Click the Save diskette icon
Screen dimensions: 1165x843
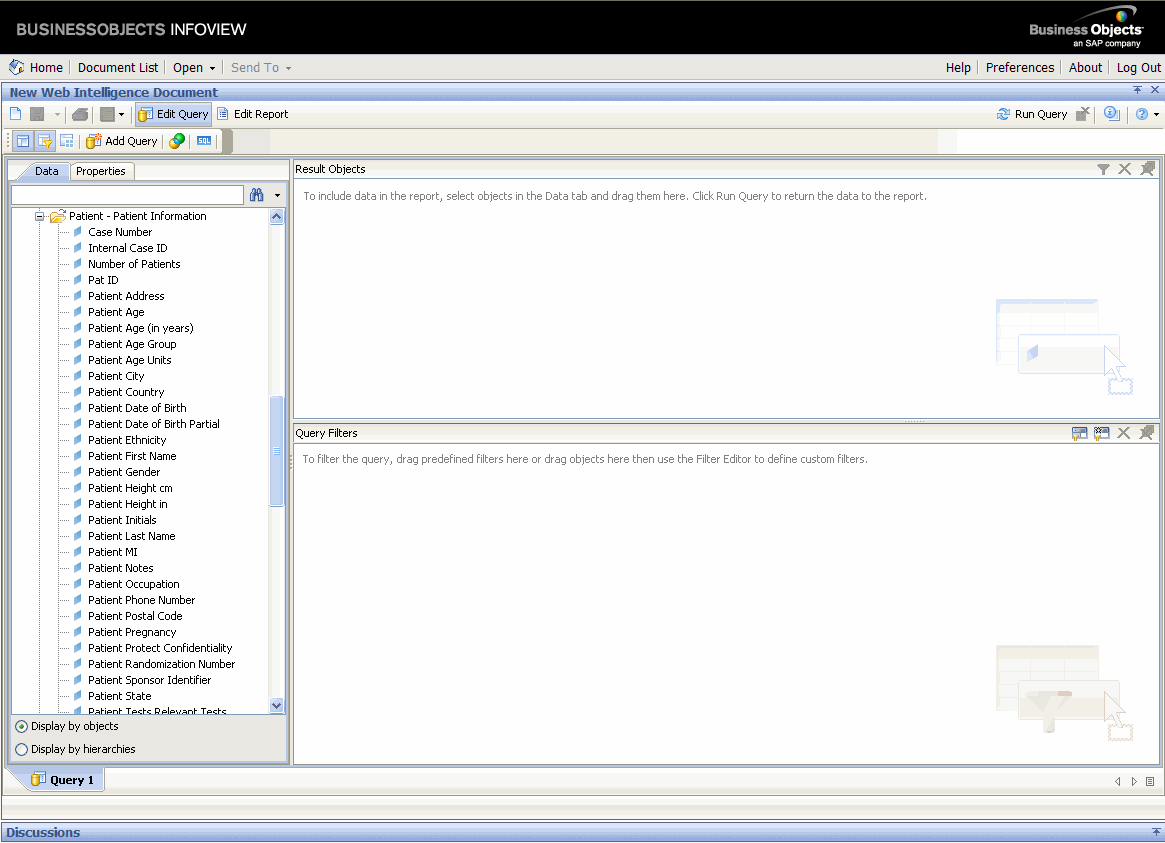37,114
